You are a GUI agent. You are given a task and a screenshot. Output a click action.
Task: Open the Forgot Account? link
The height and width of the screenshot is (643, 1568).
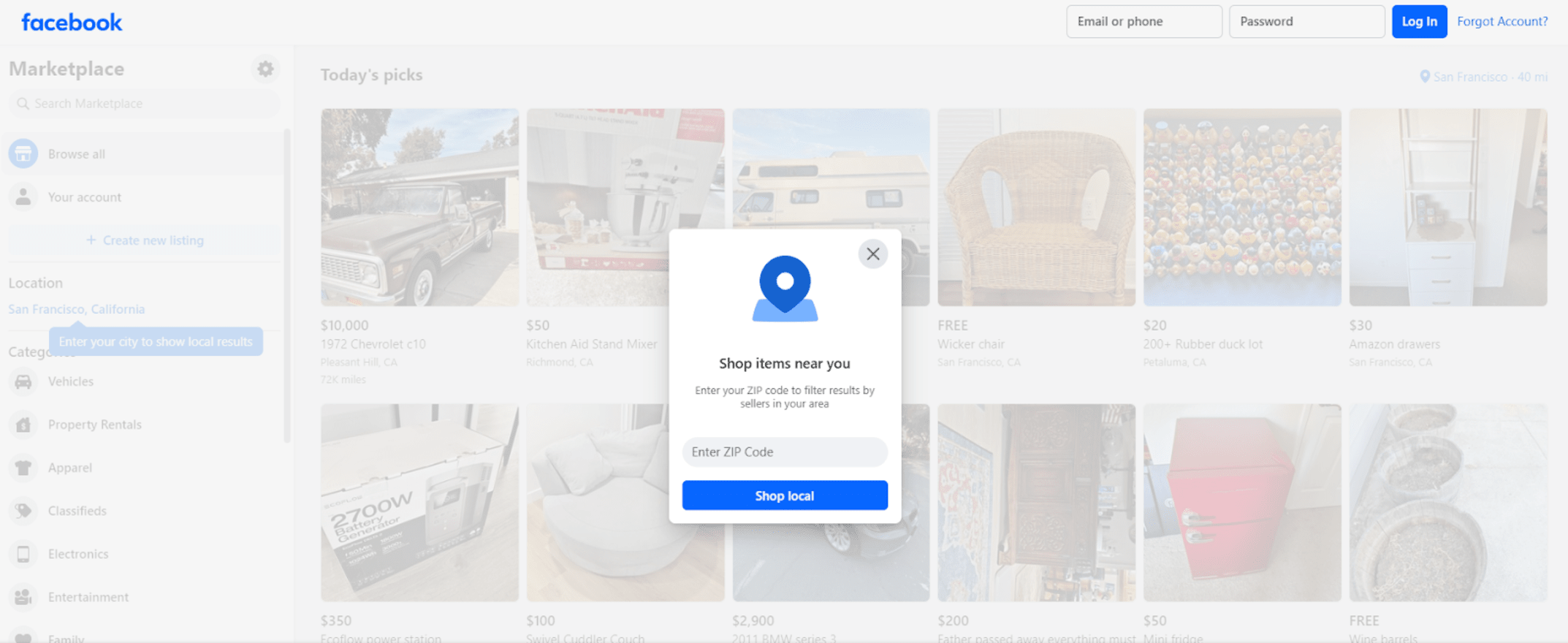click(1502, 21)
